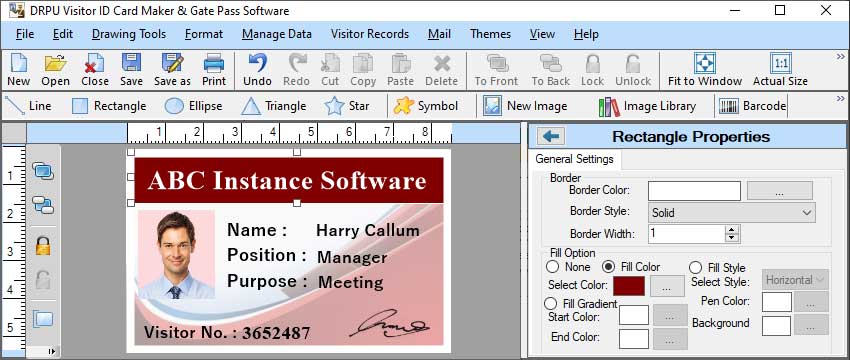Select the Fill Color radio button
Image resolution: width=850 pixels, height=360 pixels.
[609, 267]
